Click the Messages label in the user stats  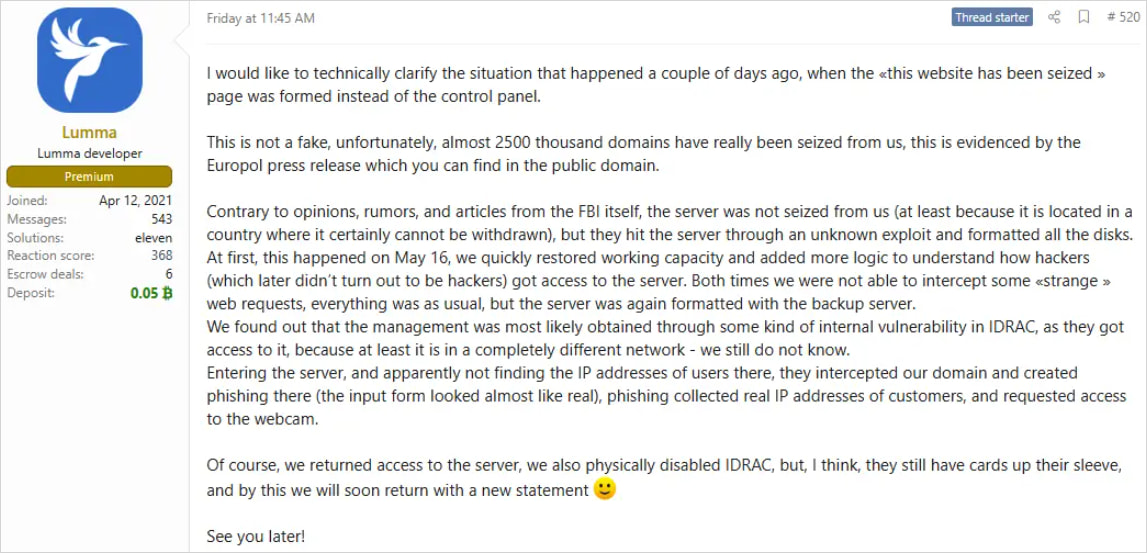pos(36,219)
